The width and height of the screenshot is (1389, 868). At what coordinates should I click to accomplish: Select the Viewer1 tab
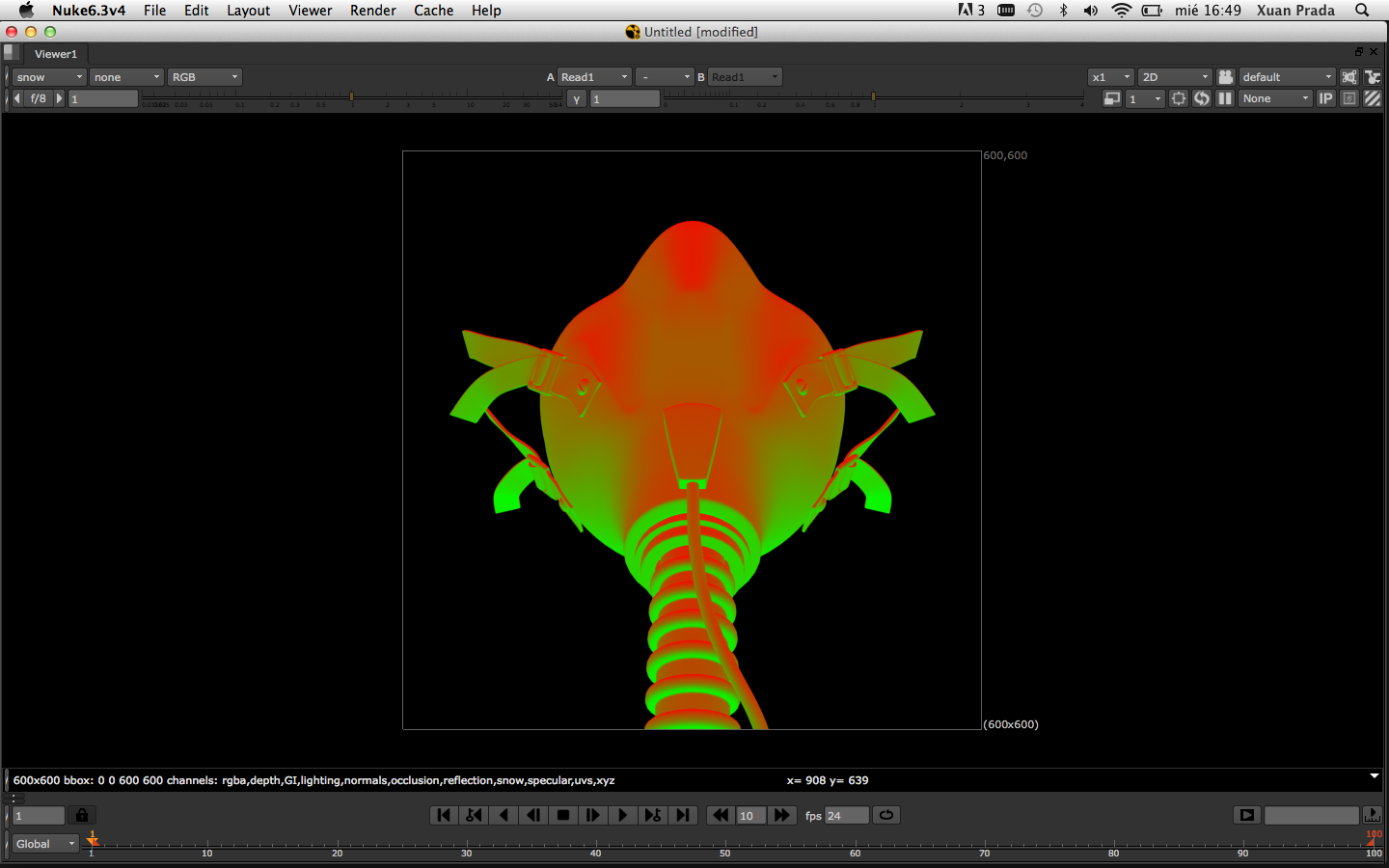pyautogui.click(x=55, y=54)
